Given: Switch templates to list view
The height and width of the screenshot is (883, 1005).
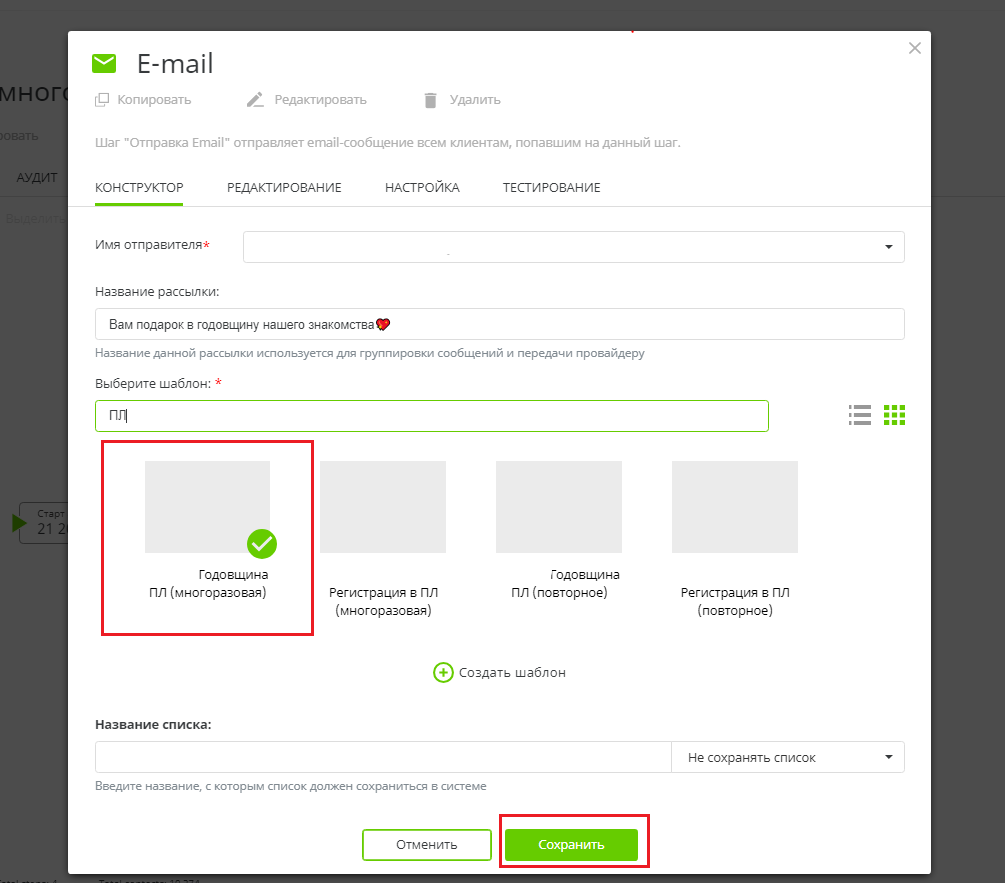Looking at the screenshot, I should pyautogui.click(x=859, y=415).
